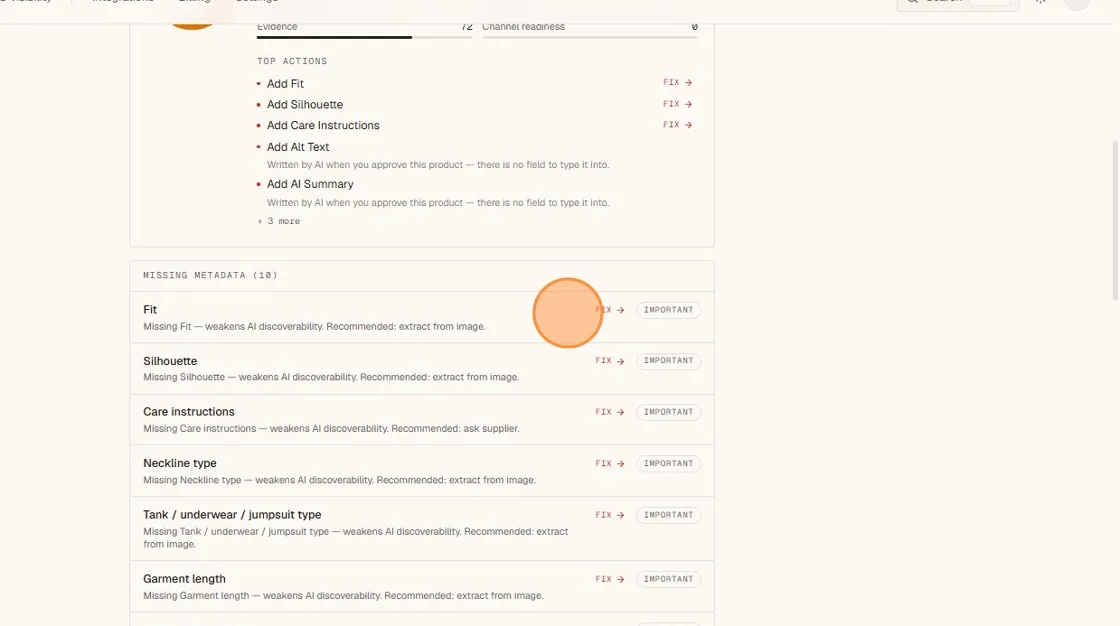1120x626 pixels.
Task: Fix the missing Care instructions metadata
Action: (x=609, y=412)
